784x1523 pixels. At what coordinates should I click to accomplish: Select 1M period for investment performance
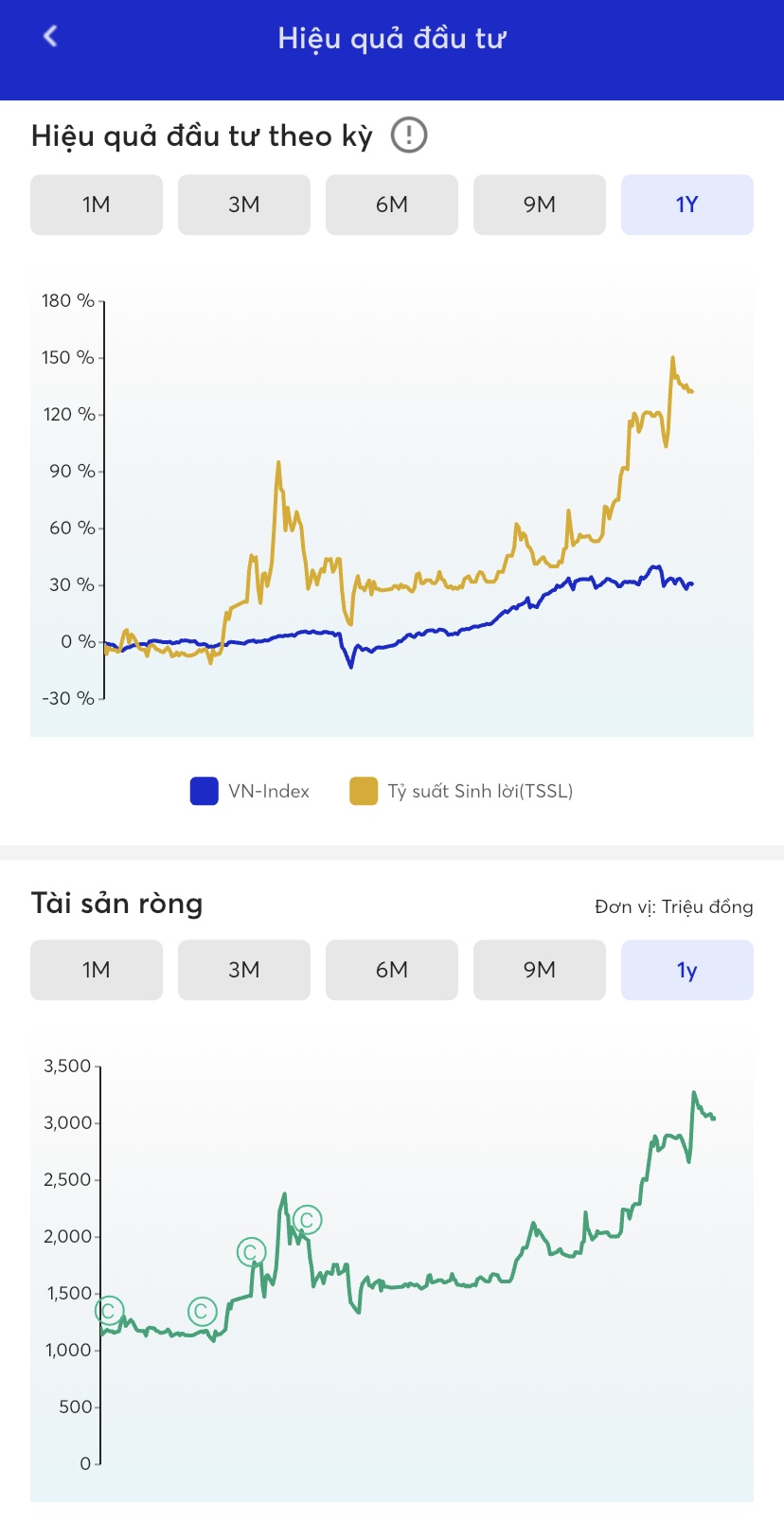tap(97, 205)
